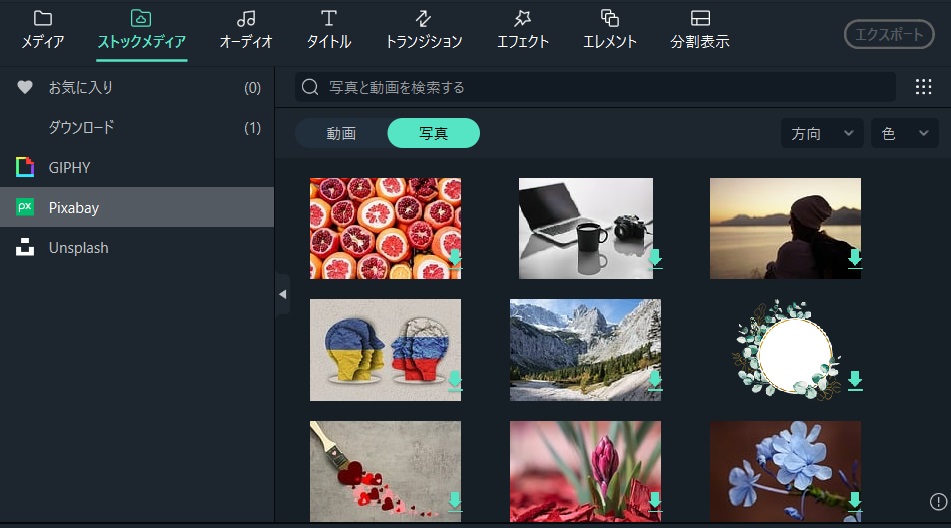The width and height of the screenshot is (951, 528).
Task: Click the エクスポート button
Action: tap(889, 35)
